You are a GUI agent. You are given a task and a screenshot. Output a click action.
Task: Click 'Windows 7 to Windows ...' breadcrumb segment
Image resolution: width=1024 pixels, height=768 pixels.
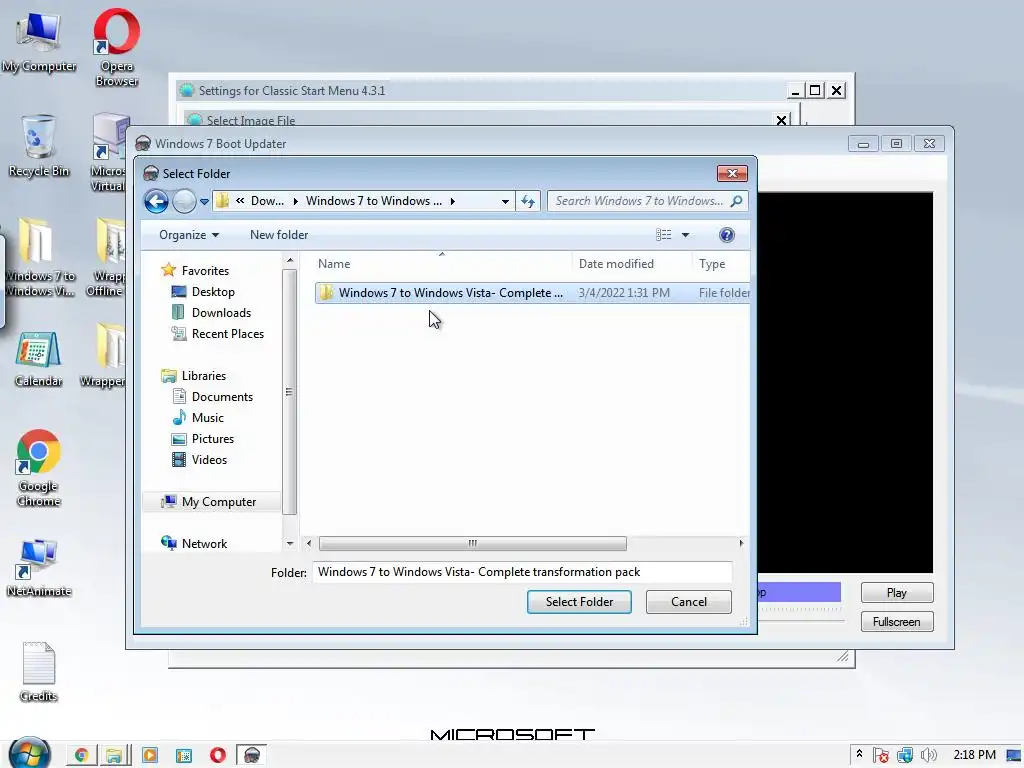click(374, 201)
